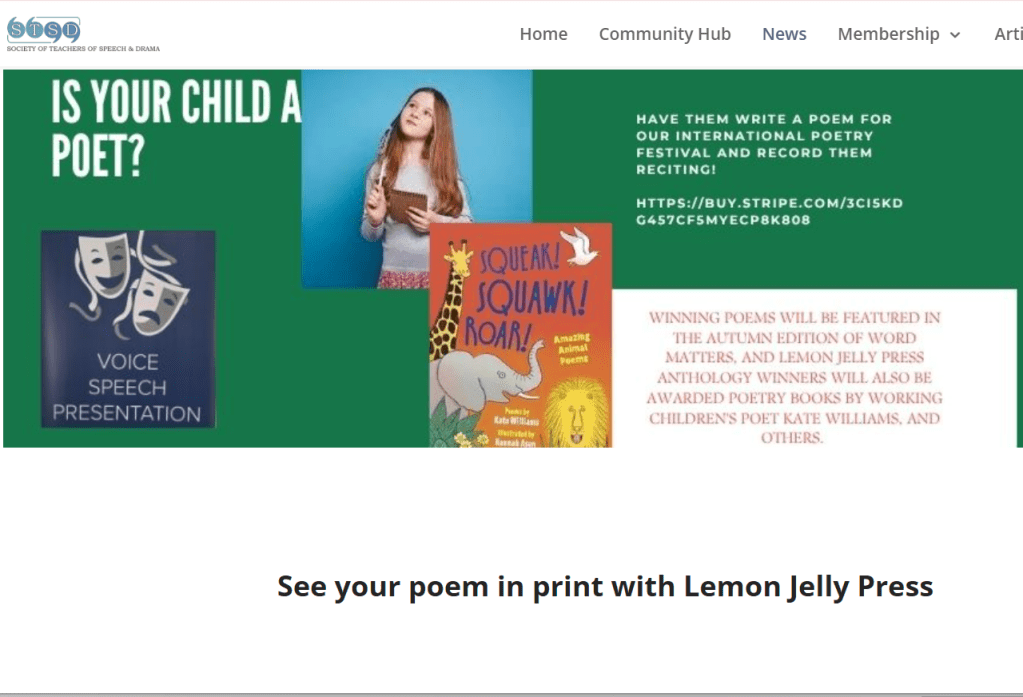Viewport: 1023px width, 697px height.
Task: Click the STSD logo in the header
Action: (44, 30)
